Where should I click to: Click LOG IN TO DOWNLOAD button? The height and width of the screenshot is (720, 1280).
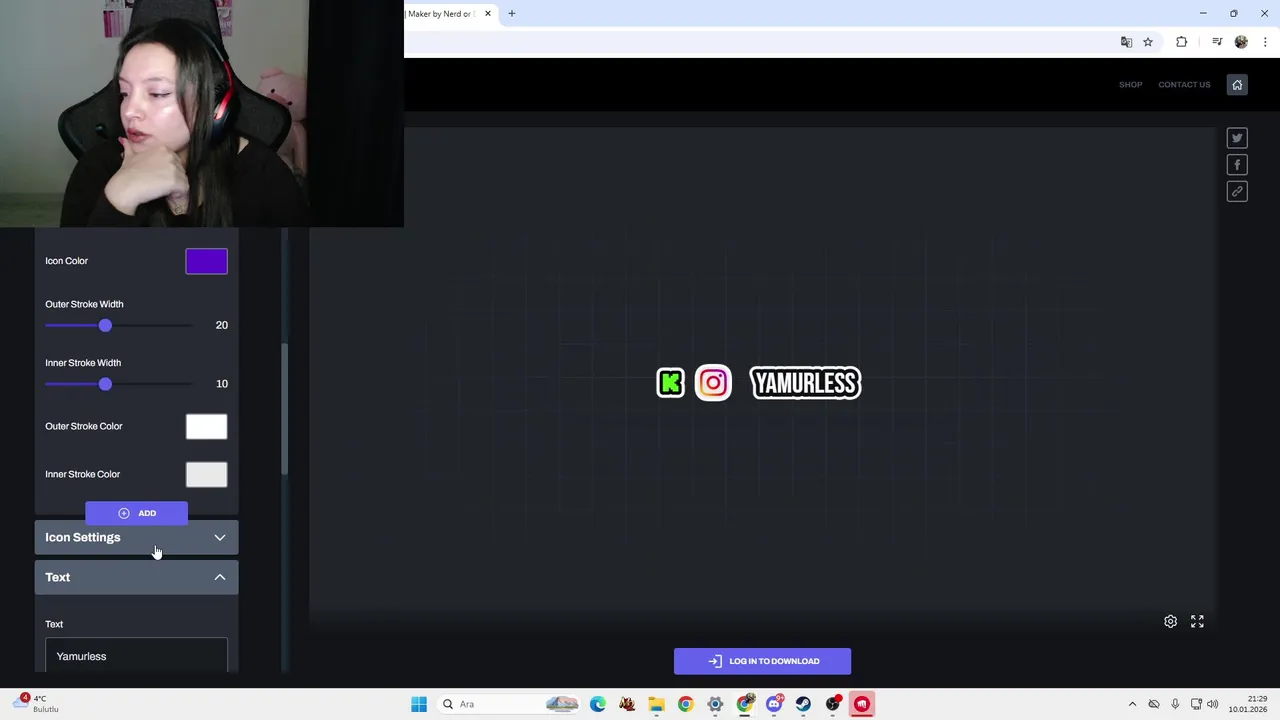point(762,661)
